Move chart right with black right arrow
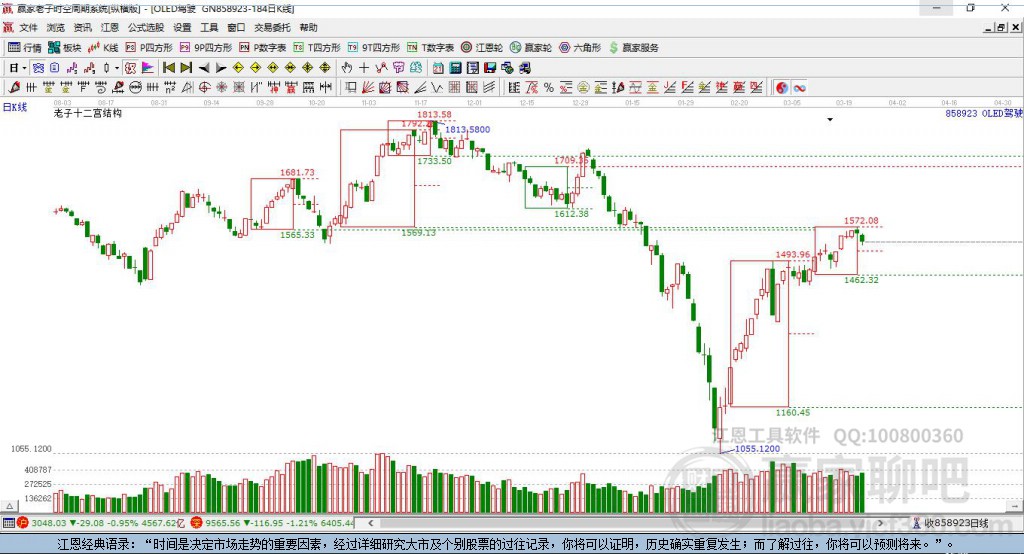This screenshot has width=1024, height=554. pyautogui.click(x=221, y=67)
